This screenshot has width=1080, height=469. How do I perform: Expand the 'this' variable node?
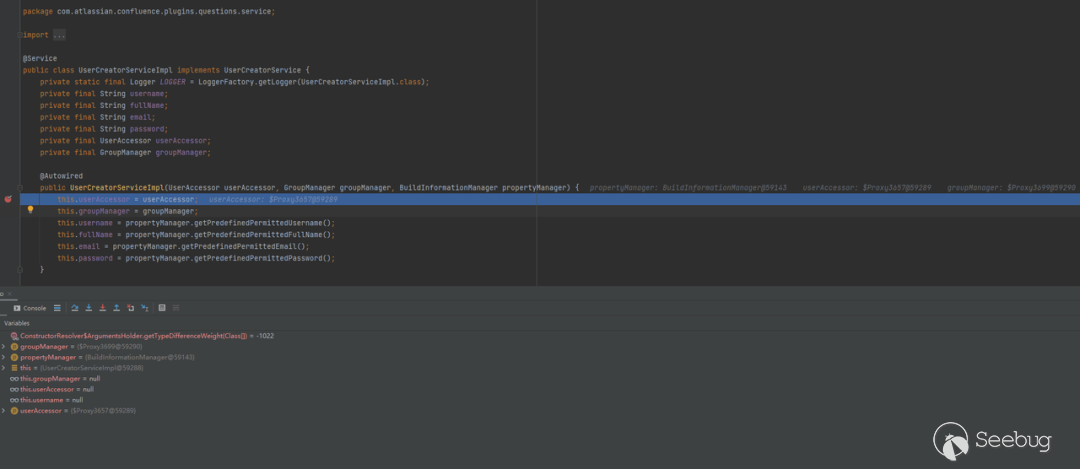click(x=3, y=368)
